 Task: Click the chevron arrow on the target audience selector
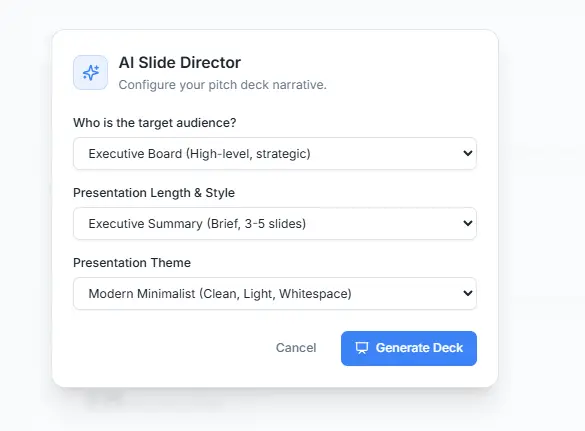tap(467, 153)
